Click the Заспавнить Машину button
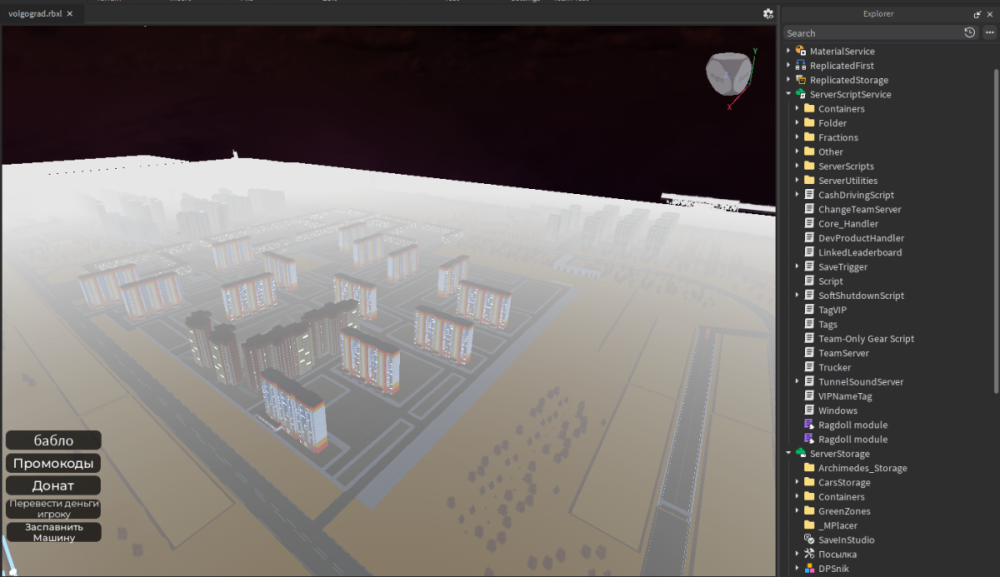Image resolution: width=1000 pixels, height=577 pixels. [x=54, y=532]
